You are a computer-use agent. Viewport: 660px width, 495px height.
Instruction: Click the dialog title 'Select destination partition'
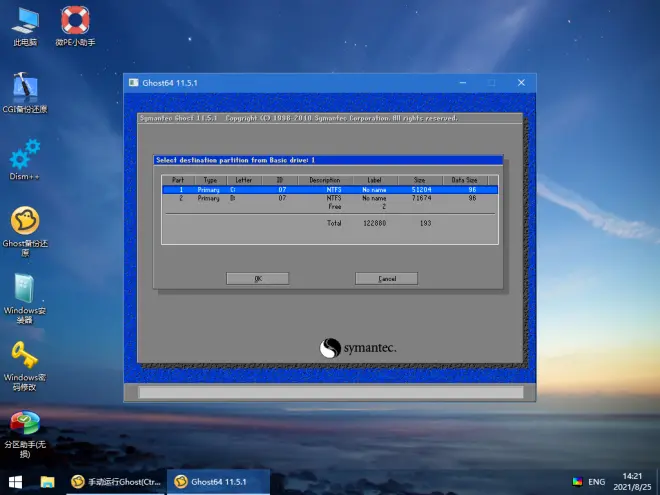pos(235,160)
